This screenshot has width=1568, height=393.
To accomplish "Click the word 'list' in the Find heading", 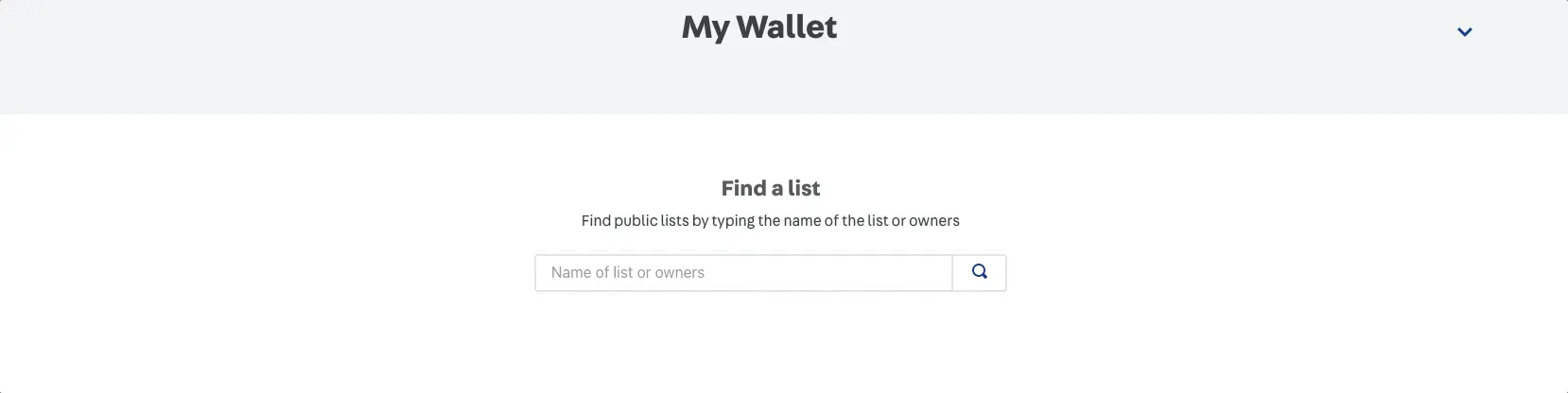I will [x=804, y=188].
